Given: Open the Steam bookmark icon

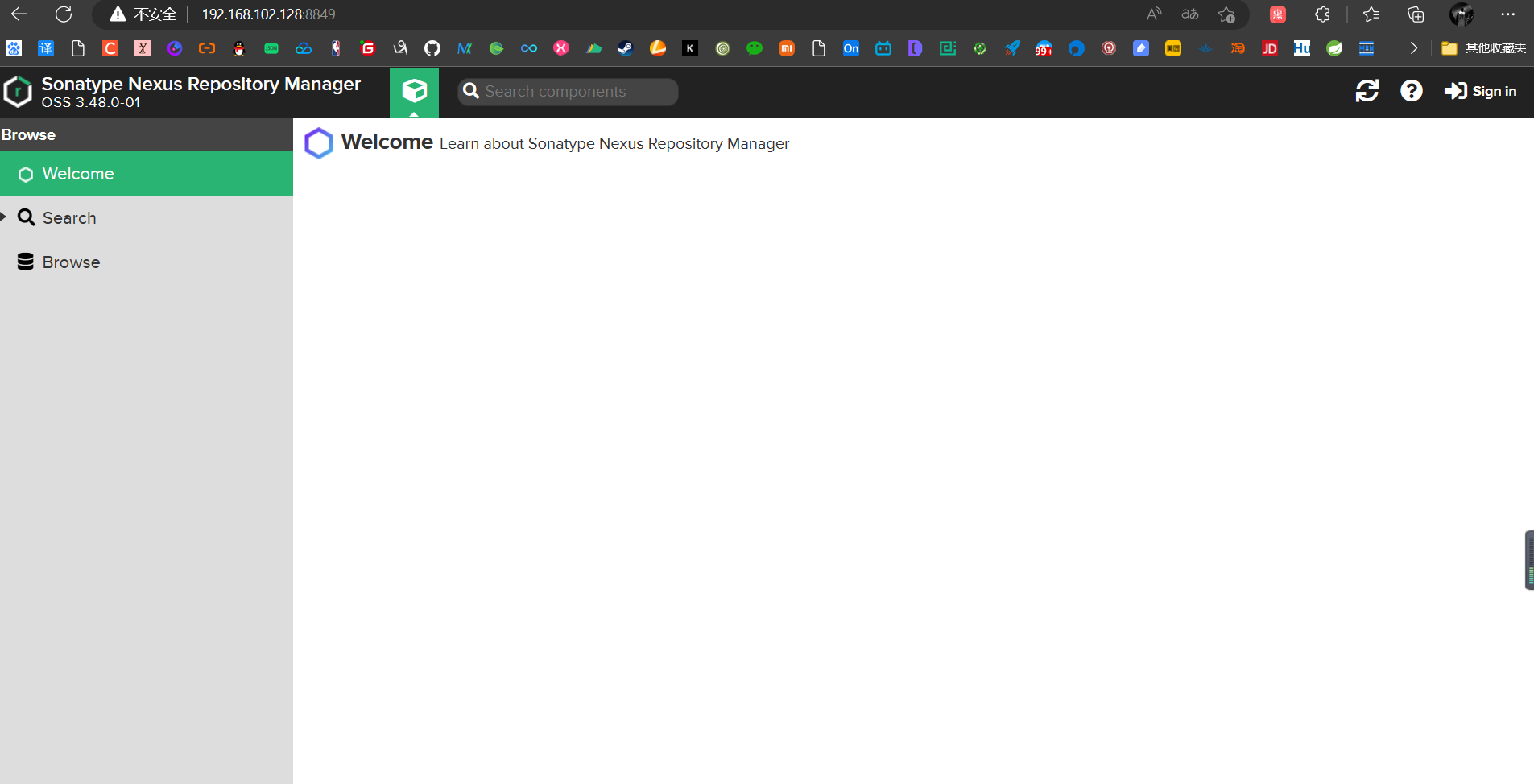Looking at the screenshot, I should tap(626, 48).
